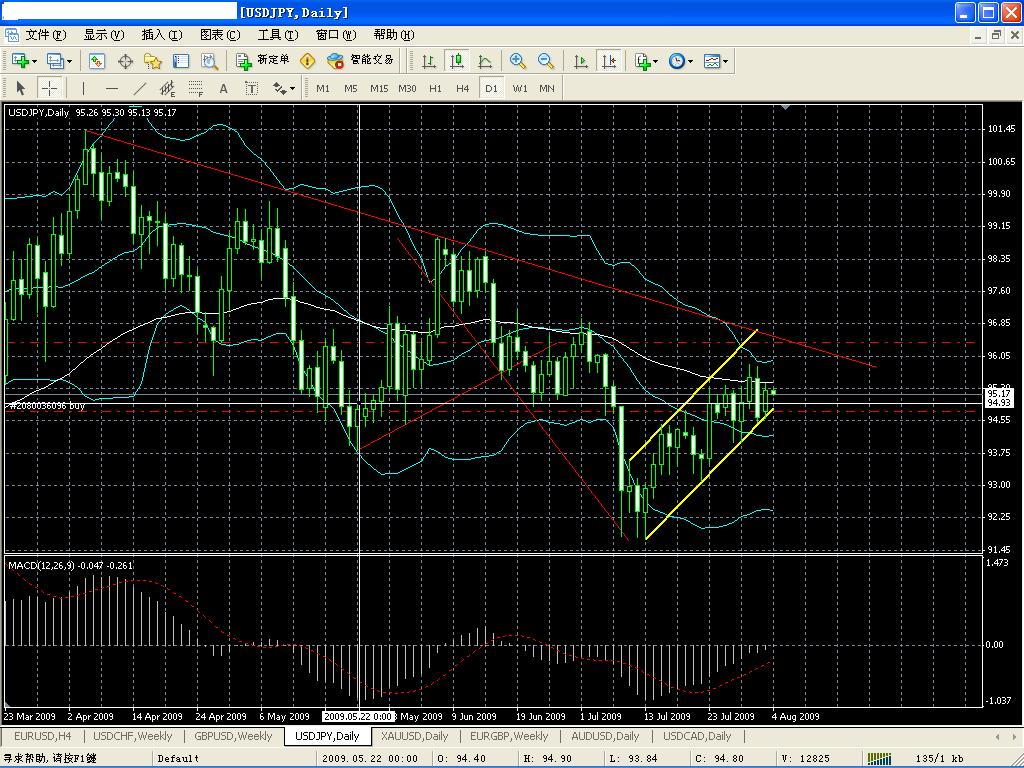1024x768 pixels.
Task: Launch MetaEditor via yellow diamond icon
Action: click(307, 61)
